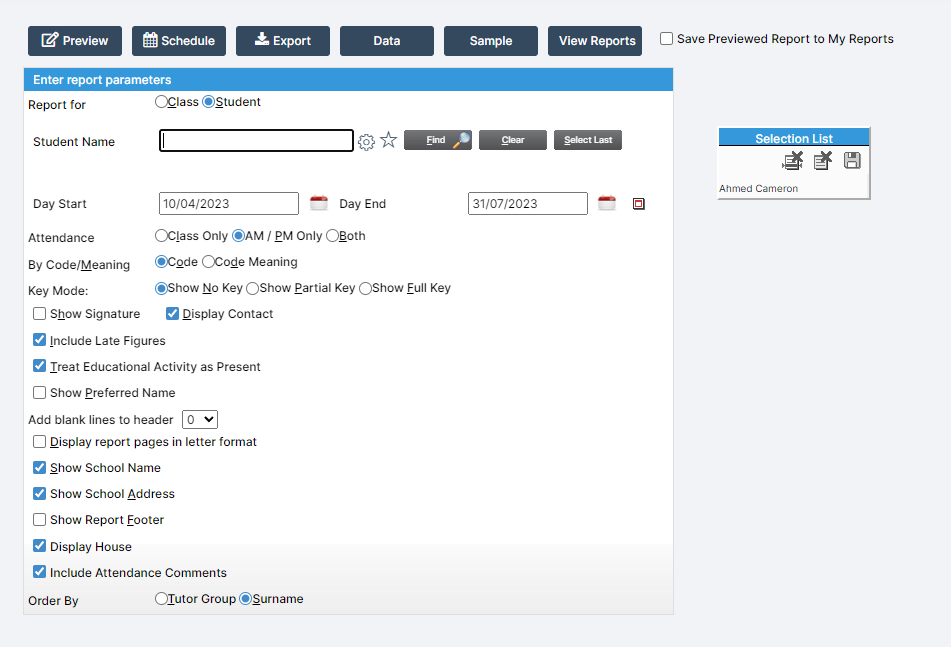Click the star favourite icon beside Student Name
Screen dimensions: 951x647
[388, 140]
